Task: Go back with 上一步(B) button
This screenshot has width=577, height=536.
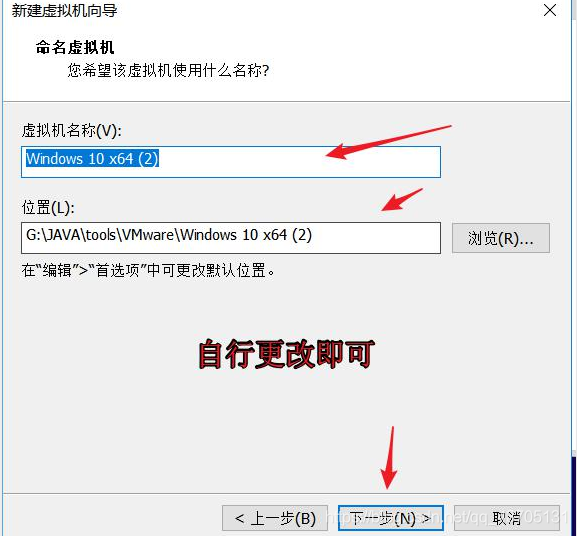Action: pyautogui.click(x=275, y=518)
